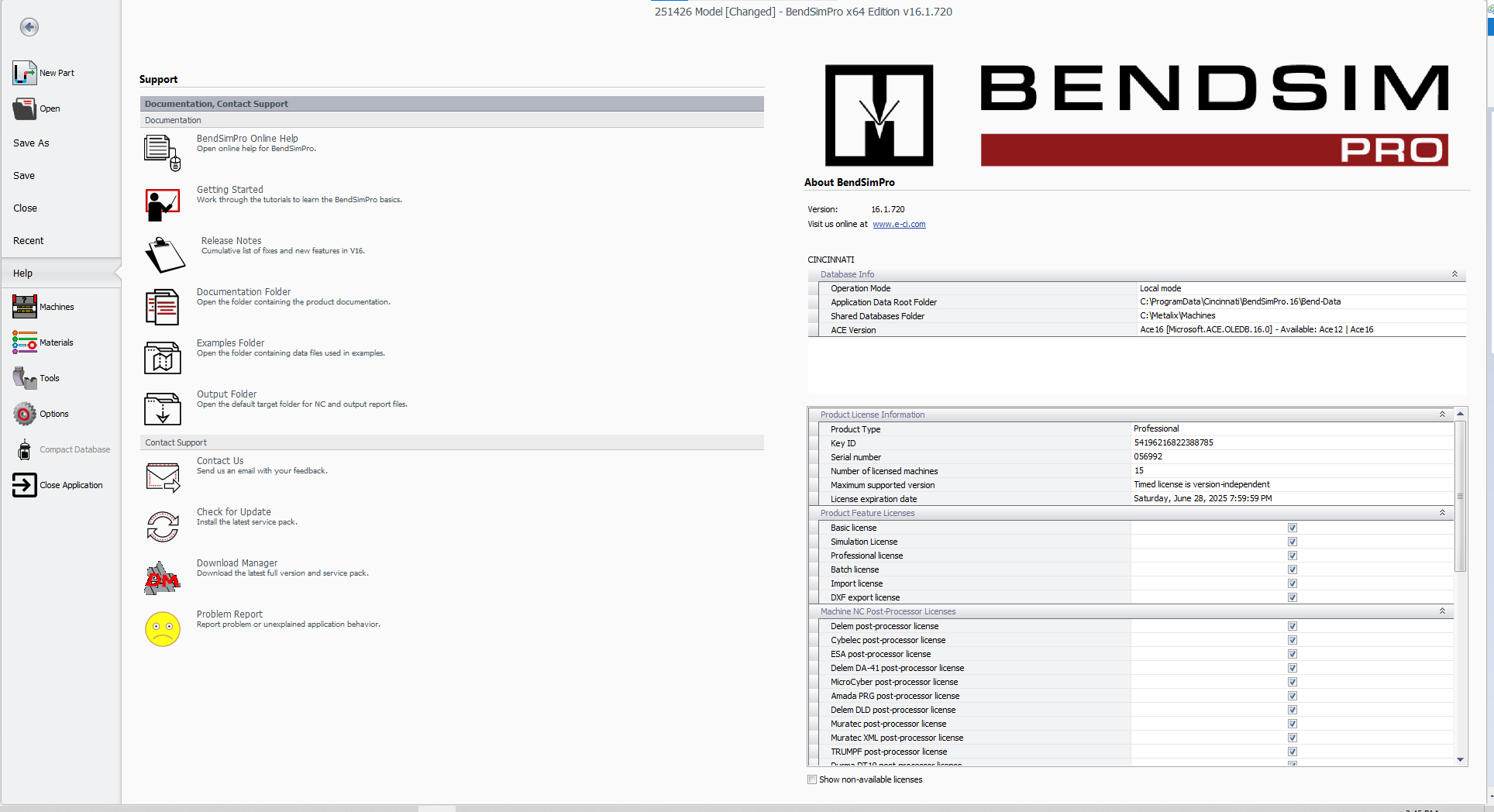The width and height of the screenshot is (1494, 812).
Task: Toggle the Professional license checkbox
Action: 1293,556
